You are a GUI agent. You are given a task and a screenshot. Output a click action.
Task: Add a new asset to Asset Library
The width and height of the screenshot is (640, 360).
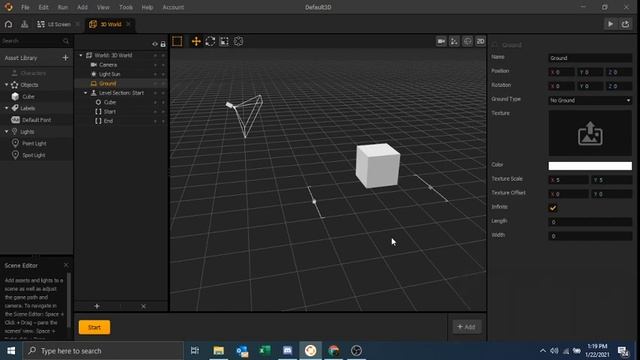(65, 58)
